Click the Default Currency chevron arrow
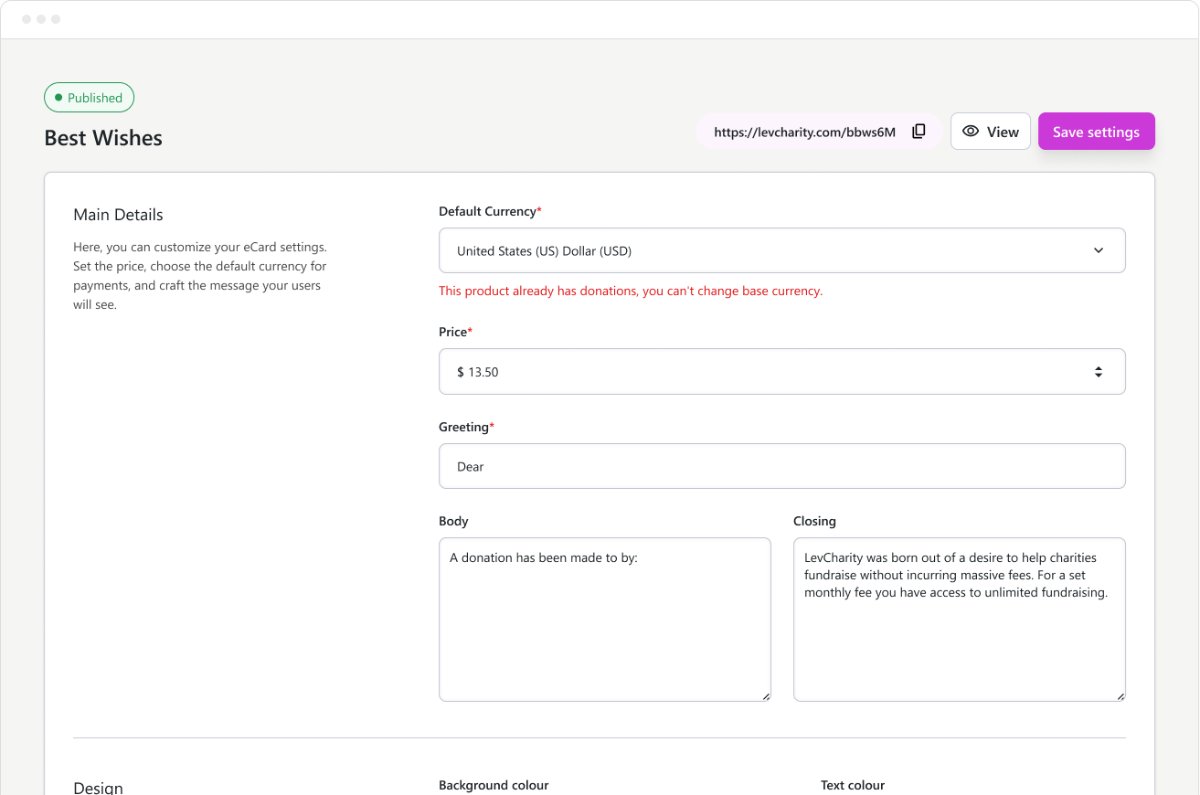Image resolution: width=1200 pixels, height=795 pixels. (x=1098, y=250)
